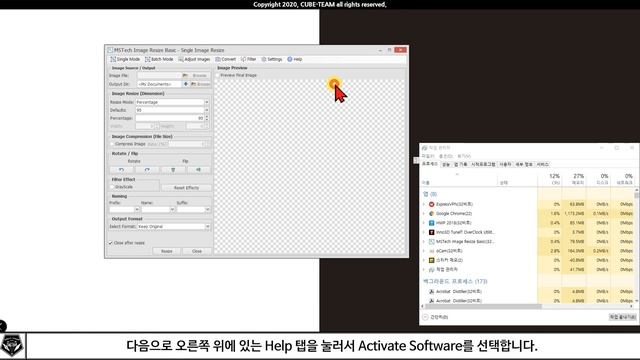640x360 pixels.
Task: Click the Percentage value stepper
Action: coord(207,118)
